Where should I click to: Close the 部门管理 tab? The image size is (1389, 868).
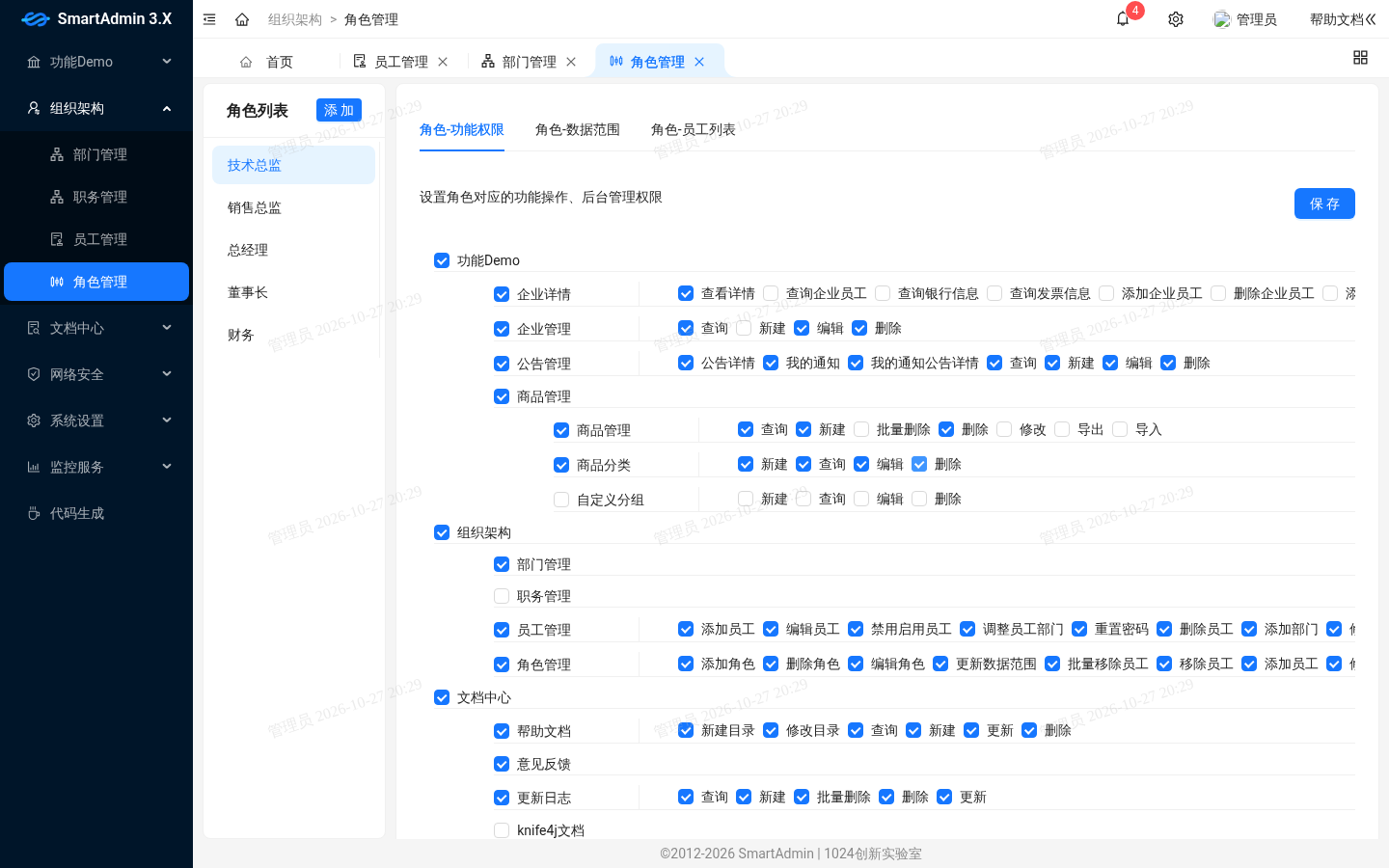[x=571, y=62]
